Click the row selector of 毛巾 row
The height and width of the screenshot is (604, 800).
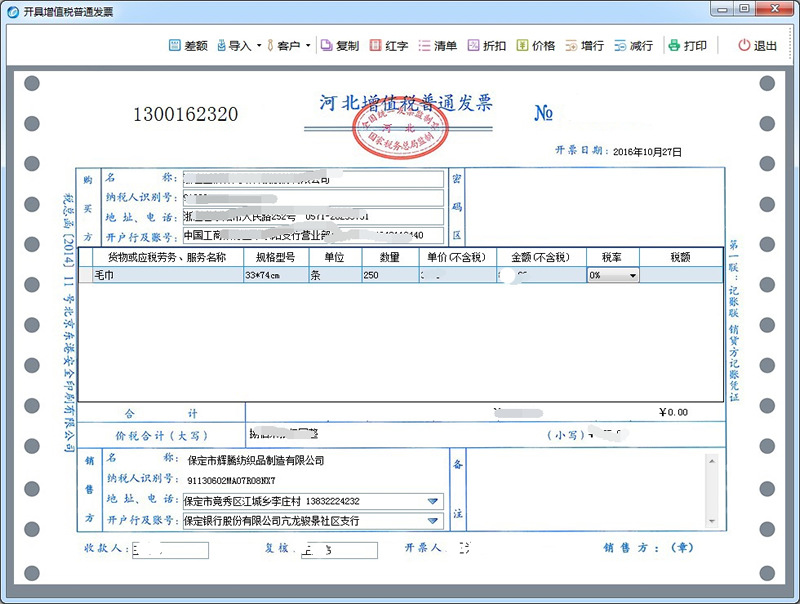click(86, 275)
